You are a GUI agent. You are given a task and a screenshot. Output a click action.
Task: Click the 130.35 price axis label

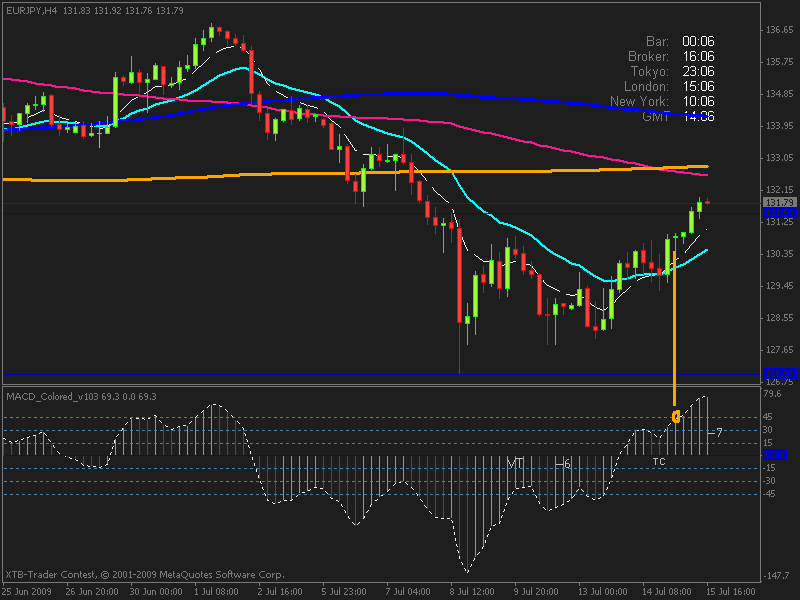(x=779, y=254)
